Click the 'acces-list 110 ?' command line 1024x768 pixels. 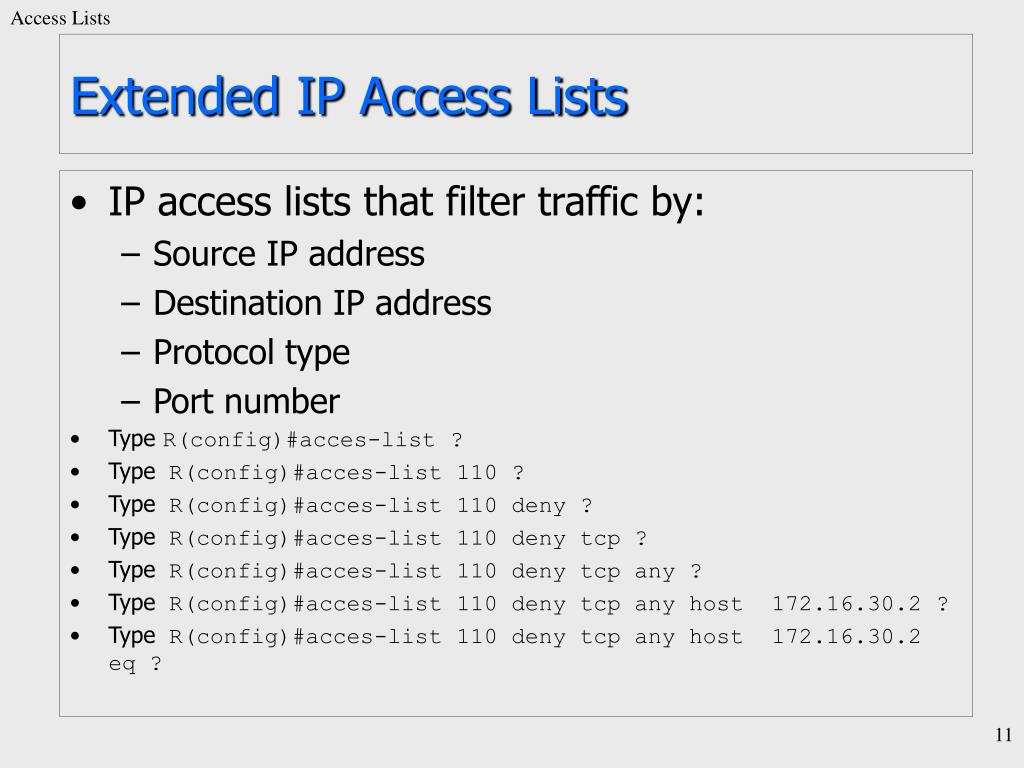[316, 472]
